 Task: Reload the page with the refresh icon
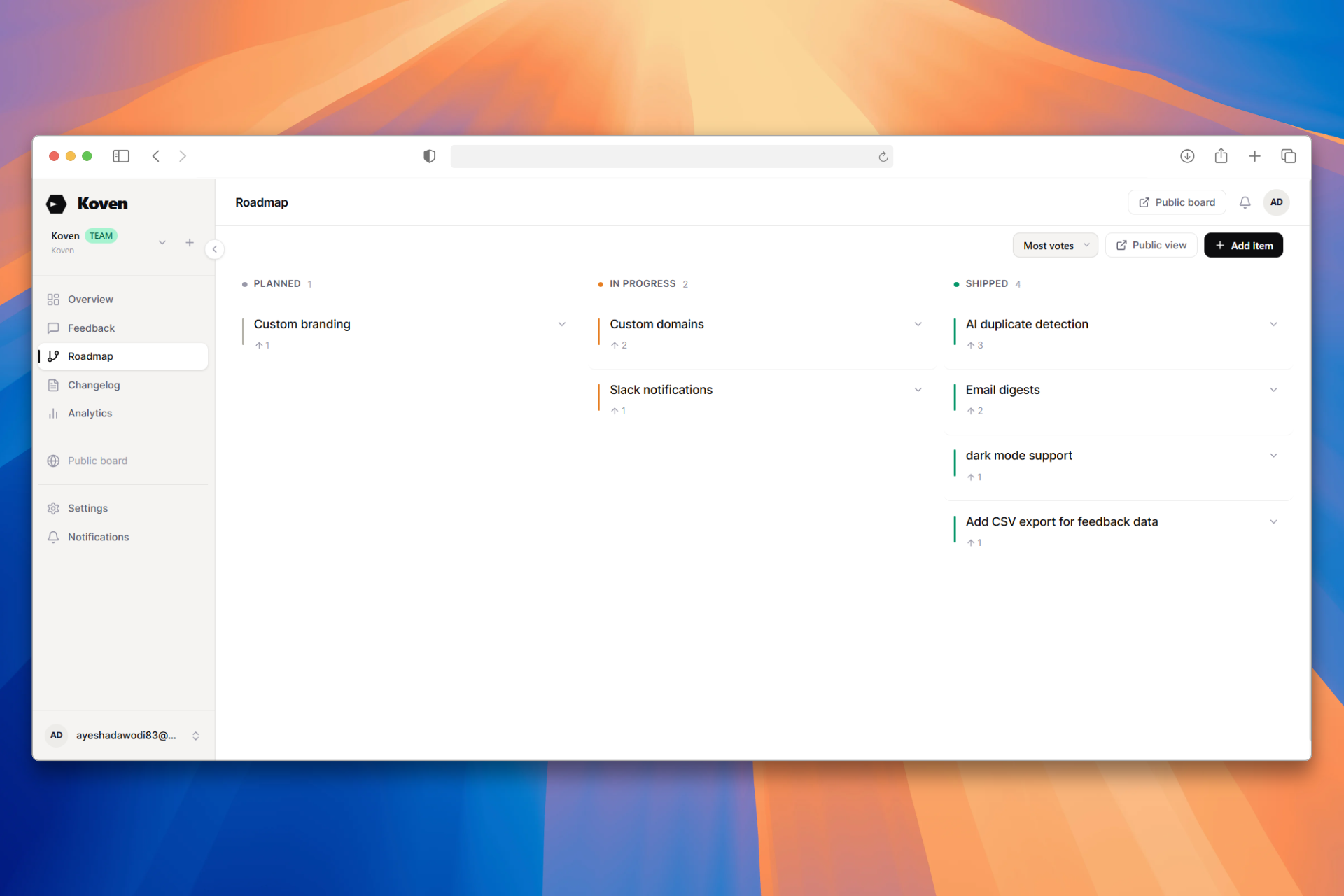[x=883, y=157]
